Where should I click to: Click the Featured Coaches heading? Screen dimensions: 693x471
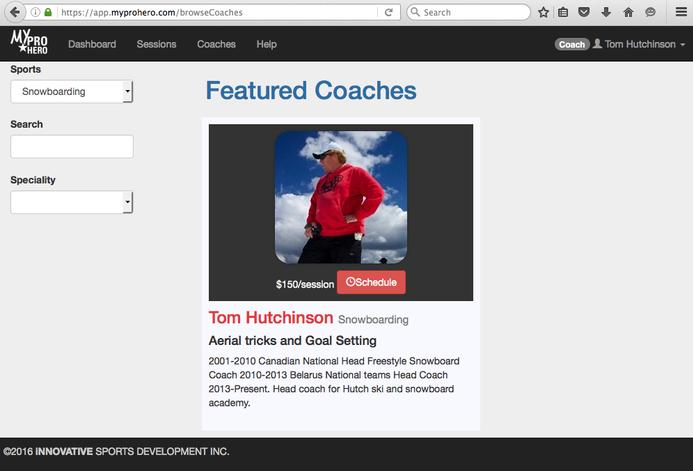coord(311,91)
